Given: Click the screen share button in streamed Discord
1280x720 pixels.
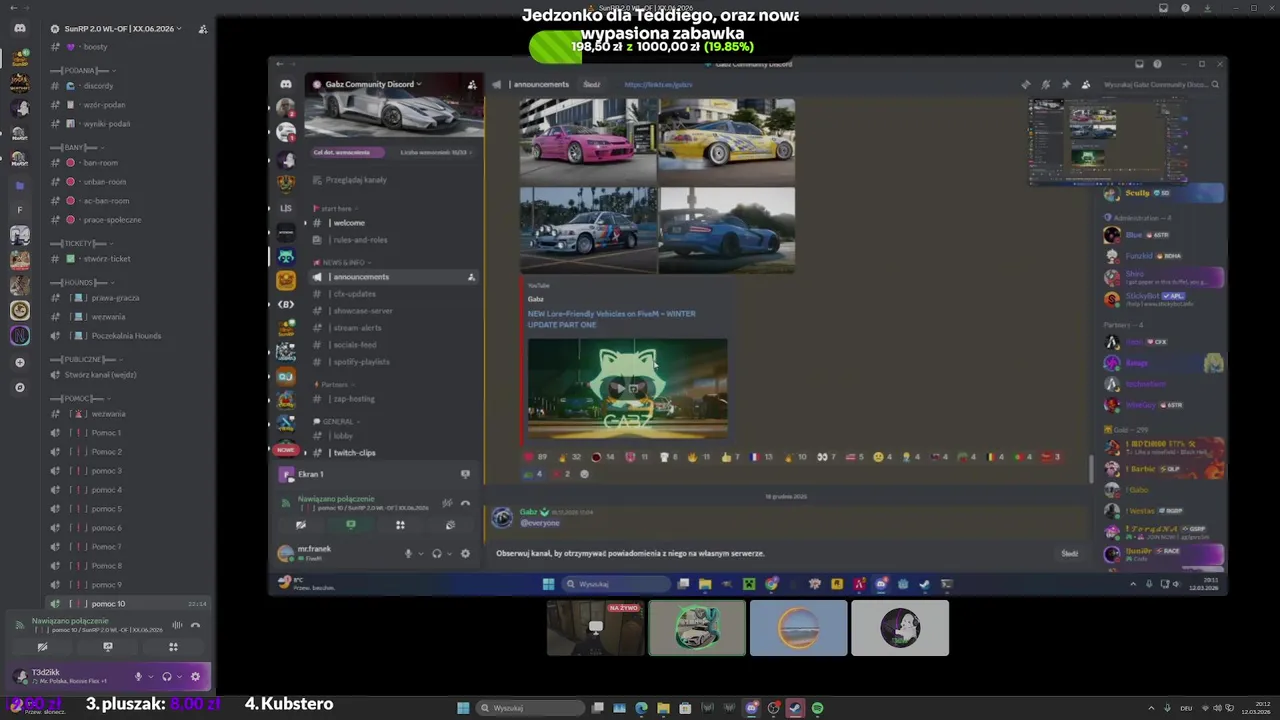Looking at the screenshot, I should [x=351, y=524].
